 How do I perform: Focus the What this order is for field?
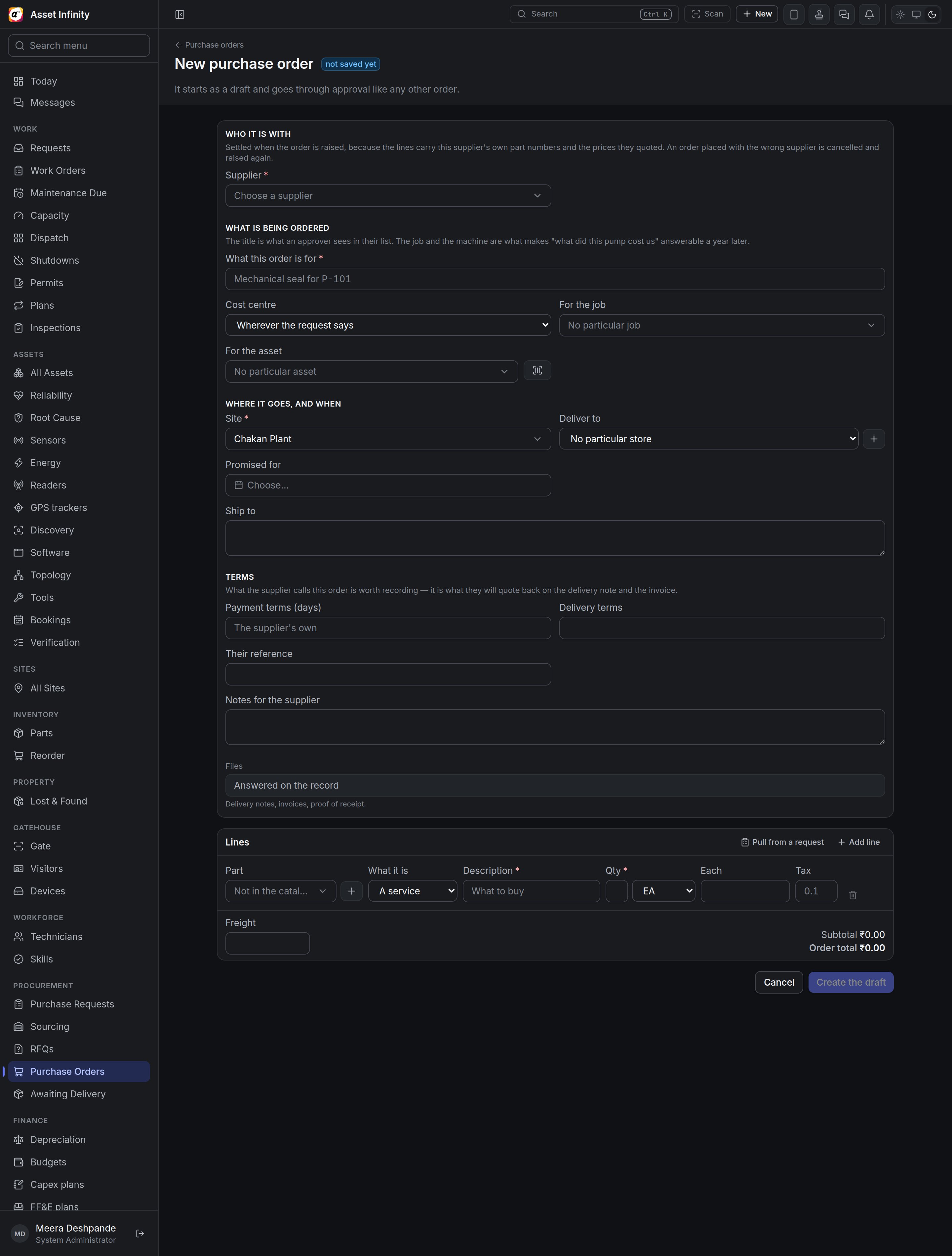tap(555, 279)
